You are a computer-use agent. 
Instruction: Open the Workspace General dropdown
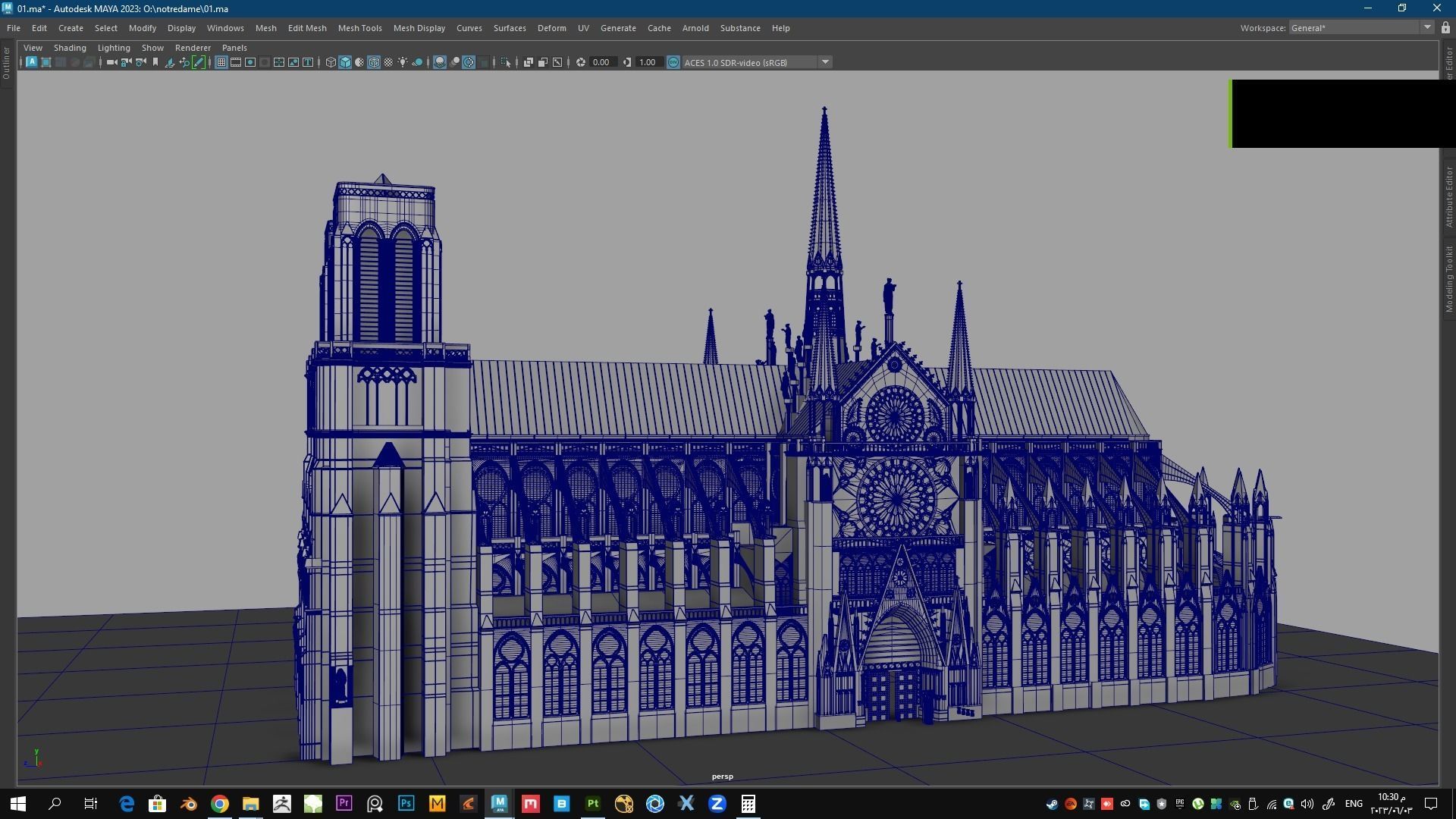[1360, 28]
